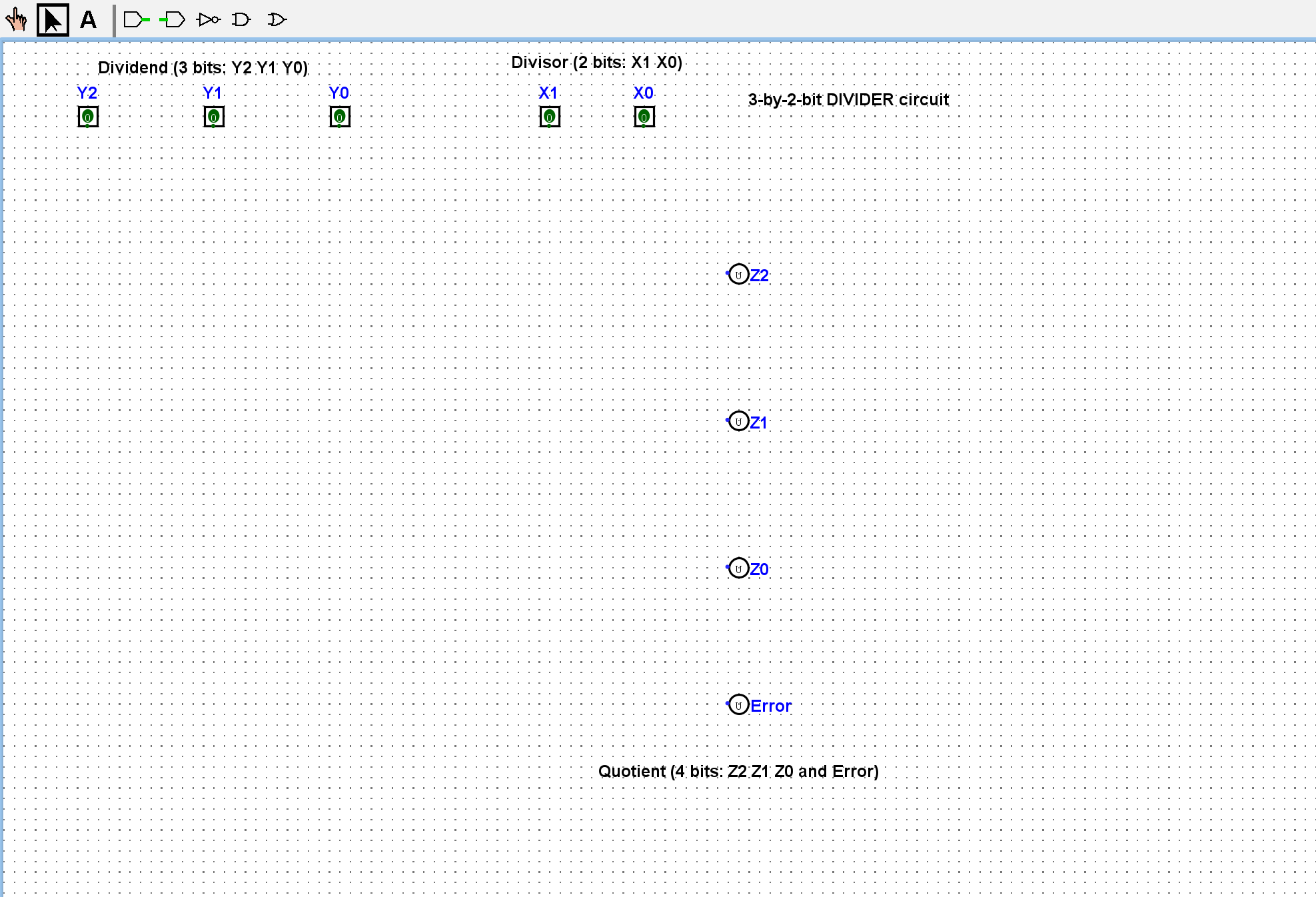Pick the output pin tool

(x=173, y=20)
